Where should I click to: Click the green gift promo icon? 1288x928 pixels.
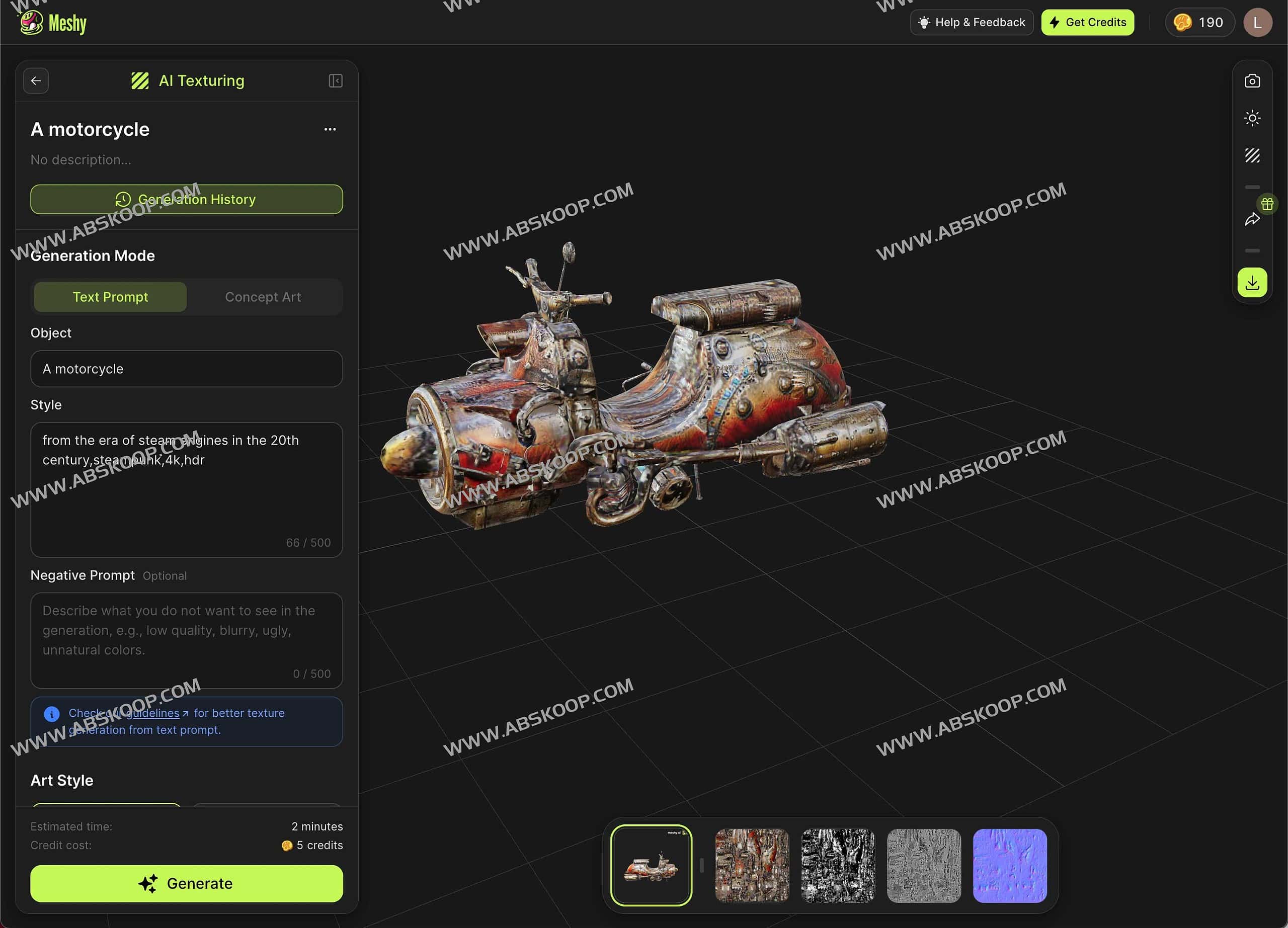pos(1267,204)
